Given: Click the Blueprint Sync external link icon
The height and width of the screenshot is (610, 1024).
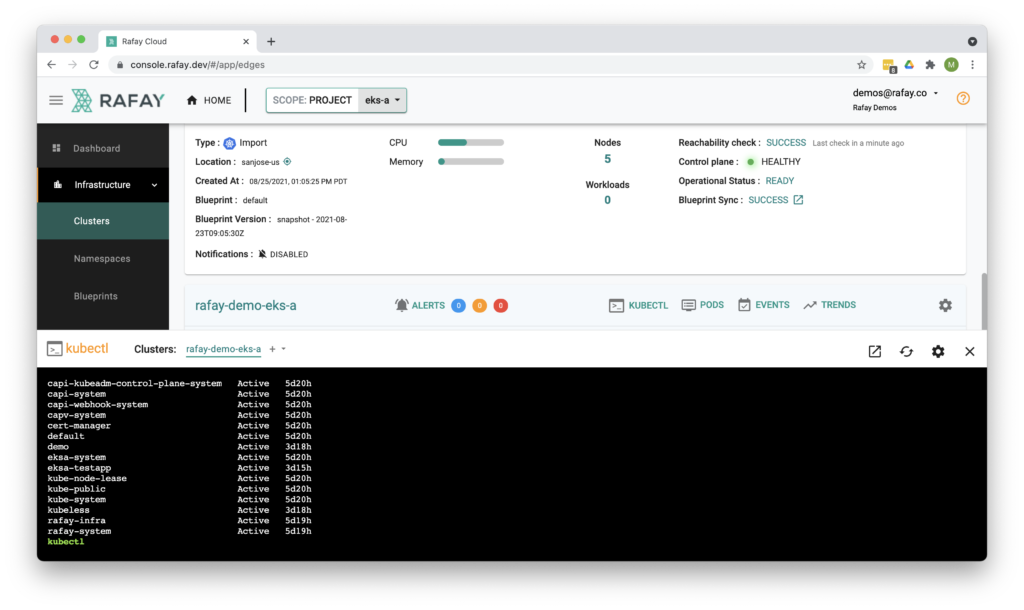Looking at the screenshot, I should 798,200.
